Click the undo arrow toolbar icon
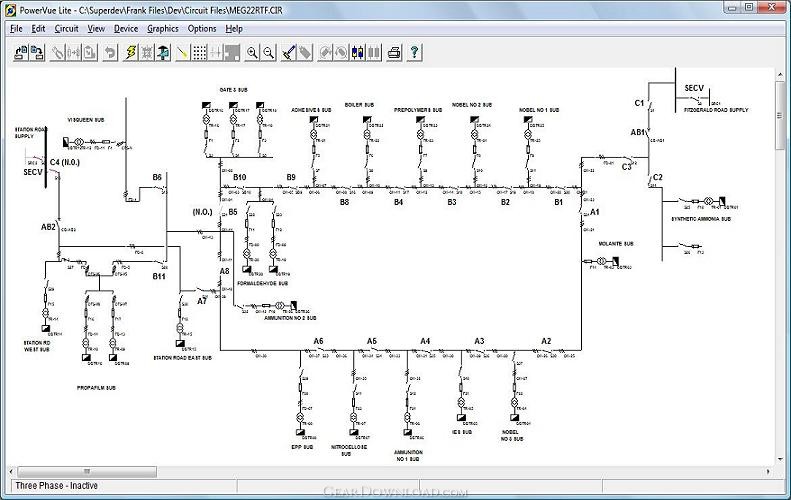Image resolution: width=791 pixels, height=500 pixels. (x=110, y=52)
